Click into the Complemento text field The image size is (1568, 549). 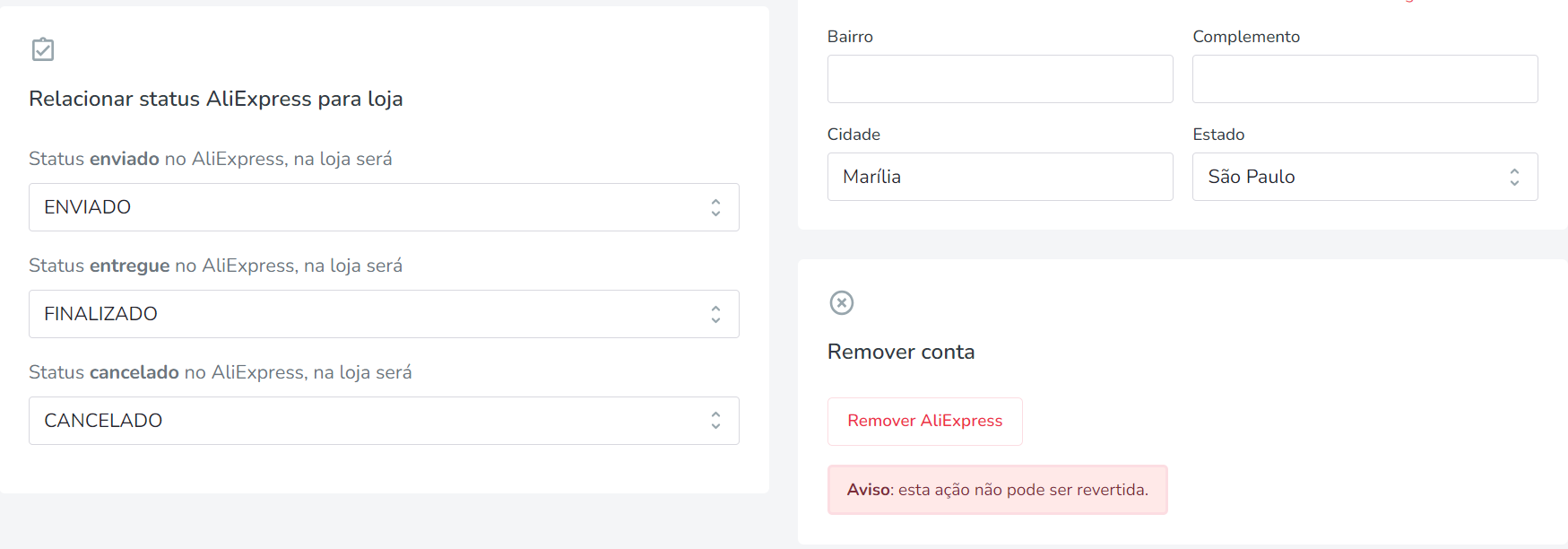[1364, 79]
